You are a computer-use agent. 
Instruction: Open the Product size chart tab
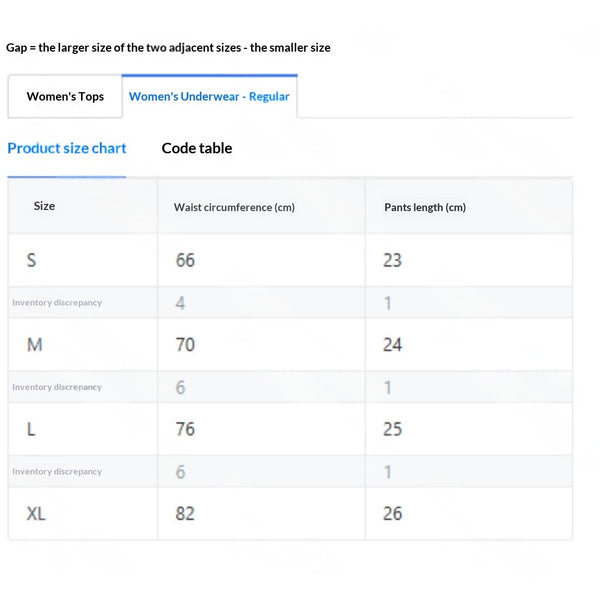[67, 148]
